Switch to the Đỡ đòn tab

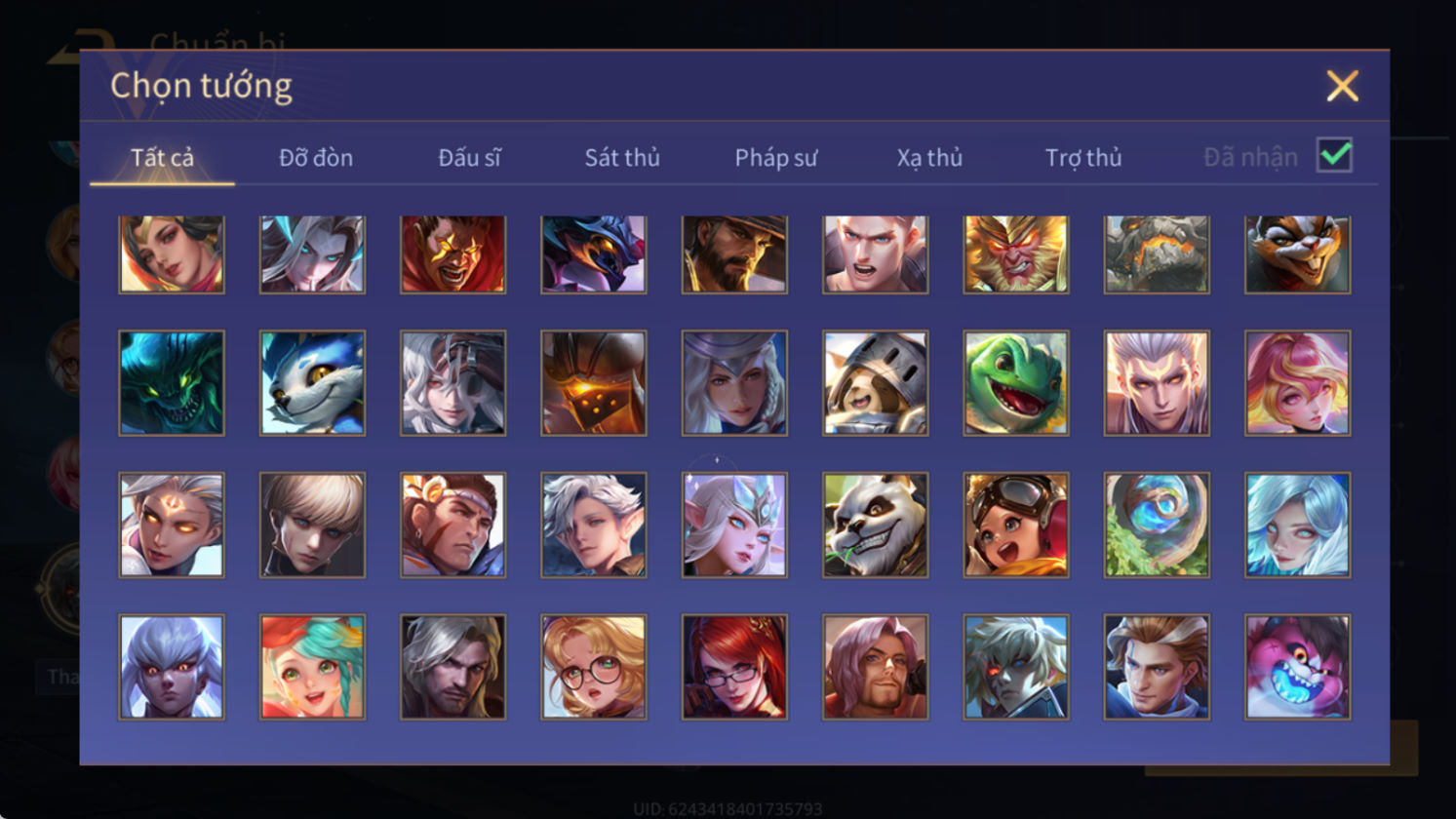[316, 157]
